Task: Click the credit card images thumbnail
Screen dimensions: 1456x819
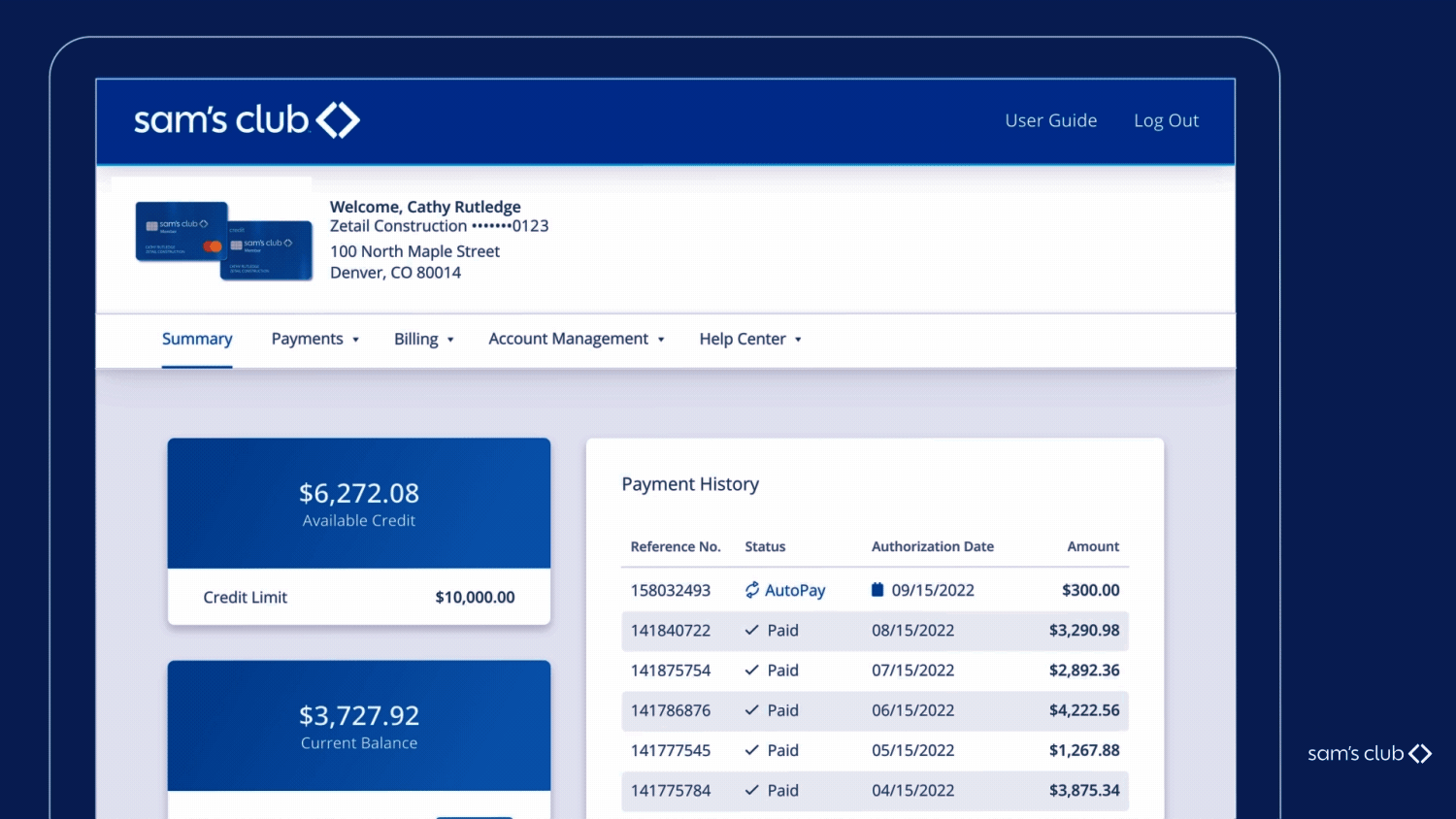Action: click(x=224, y=241)
